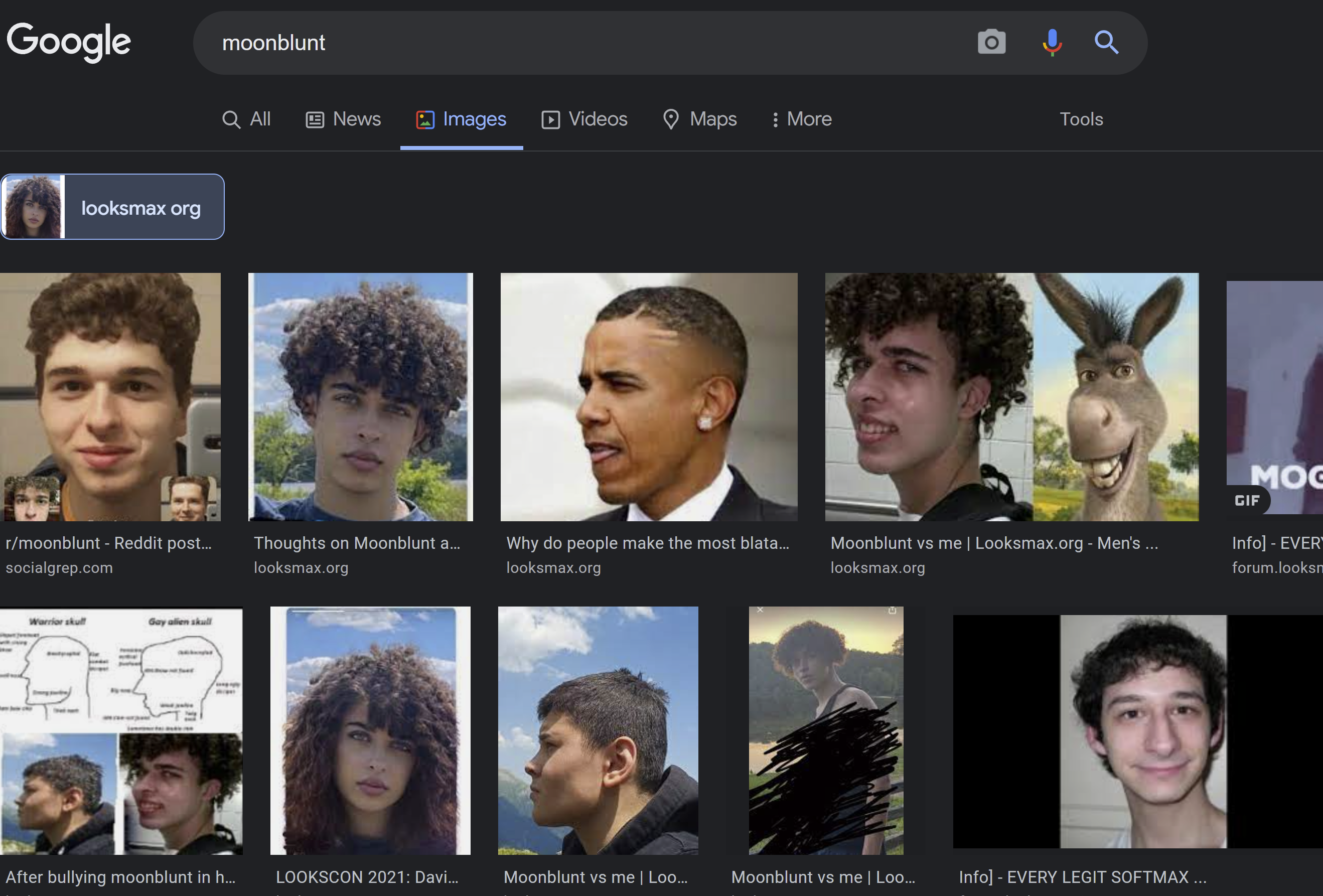Open the Tools options
1323x896 pixels.
(x=1081, y=119)
